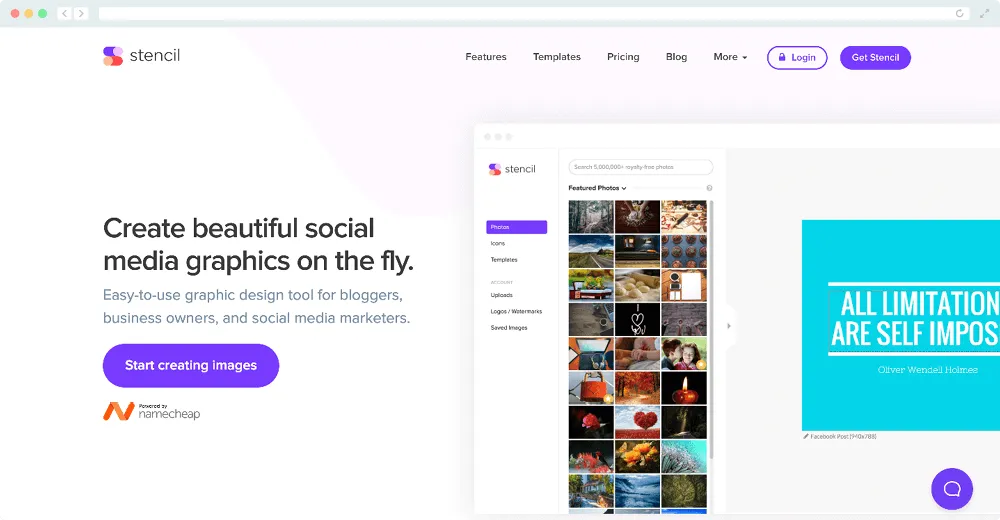Click the browser address bar

click(534, 13)
